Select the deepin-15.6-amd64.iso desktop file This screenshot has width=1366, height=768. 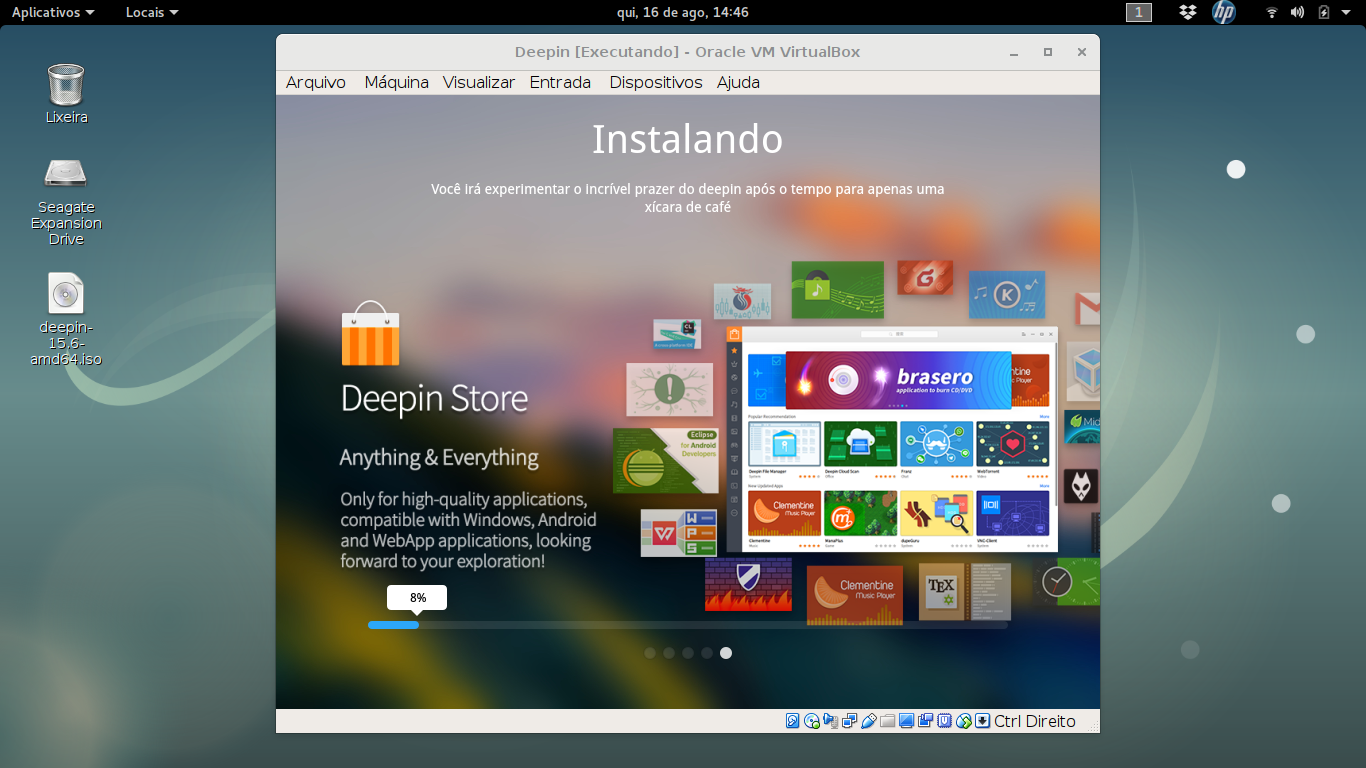tap(66, 320)
